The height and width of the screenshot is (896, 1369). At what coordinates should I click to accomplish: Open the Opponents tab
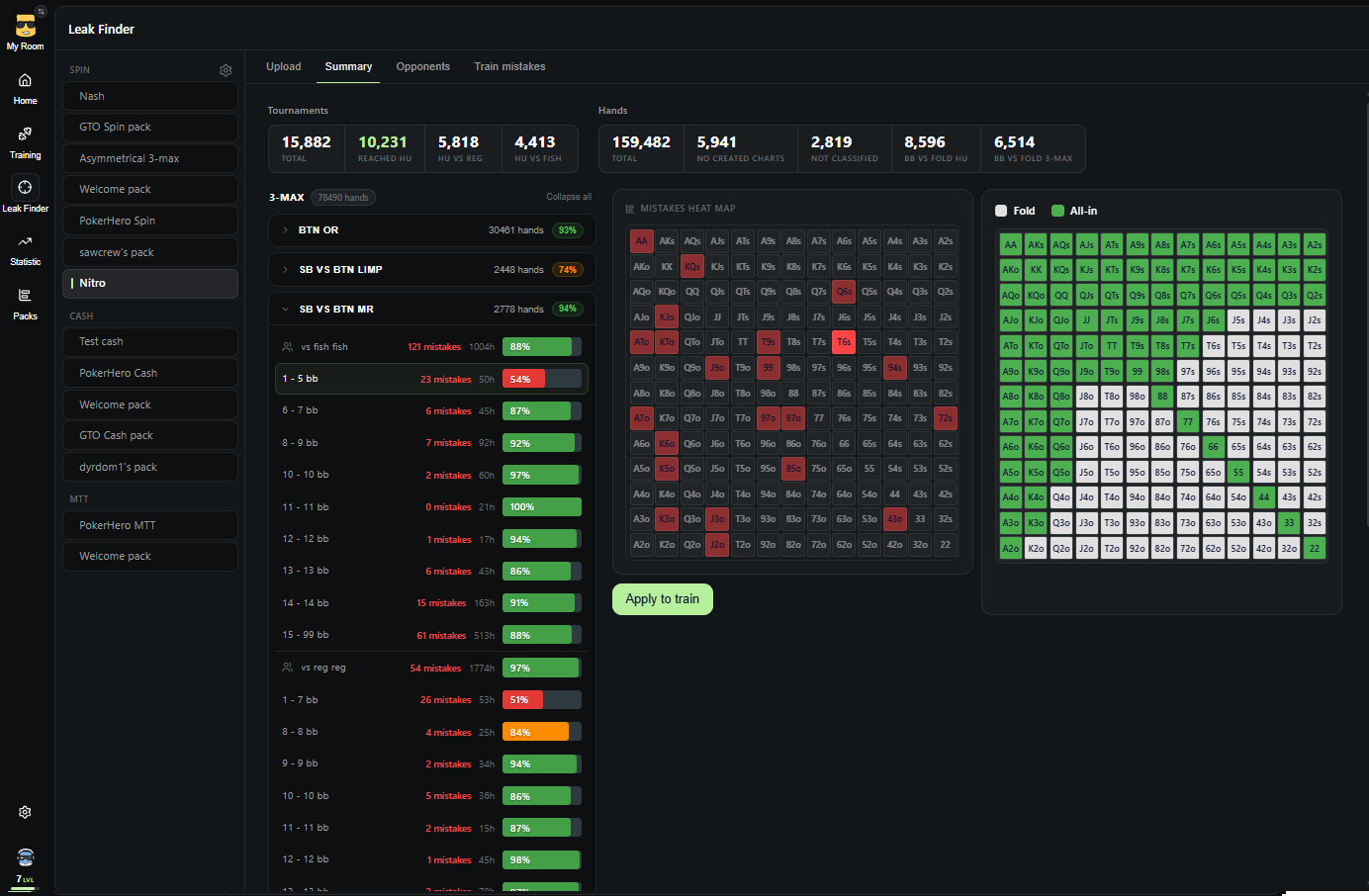click(423, 66)
